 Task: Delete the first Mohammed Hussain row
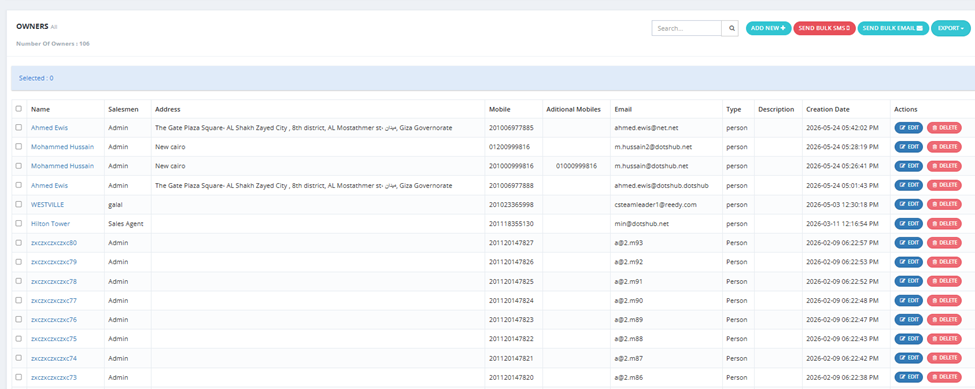(944, 147)
